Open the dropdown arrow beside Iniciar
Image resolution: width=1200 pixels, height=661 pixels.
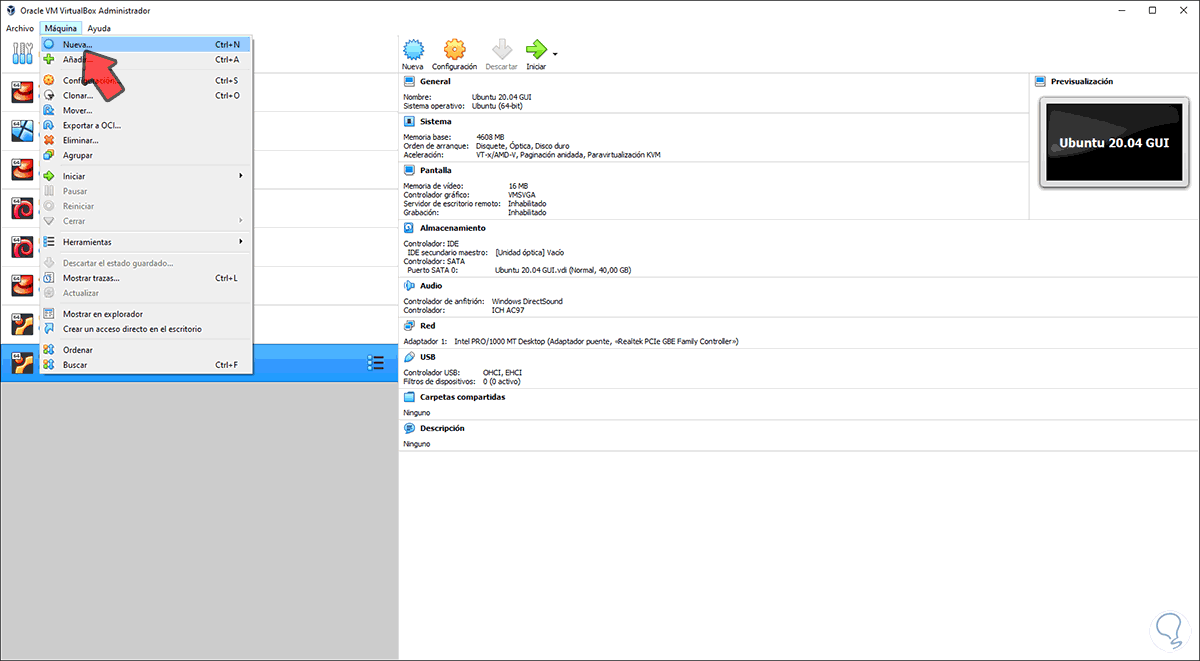click(555, 53)
